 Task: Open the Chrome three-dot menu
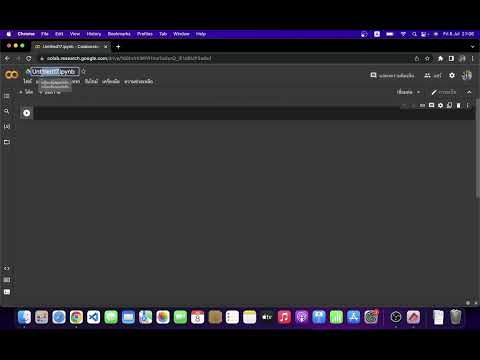(x=473, y=59)
